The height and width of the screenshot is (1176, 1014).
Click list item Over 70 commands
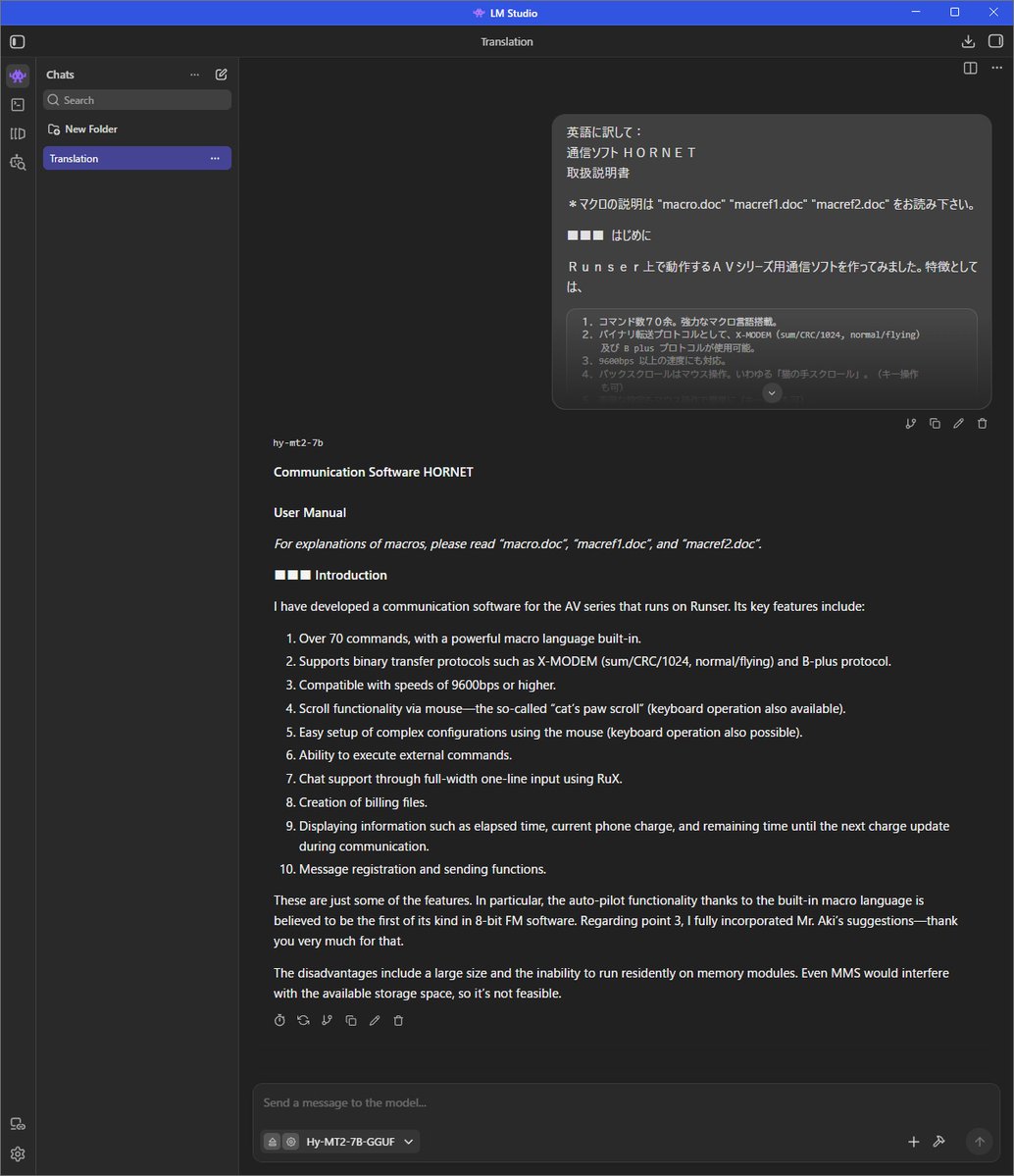tap(471, 639)
